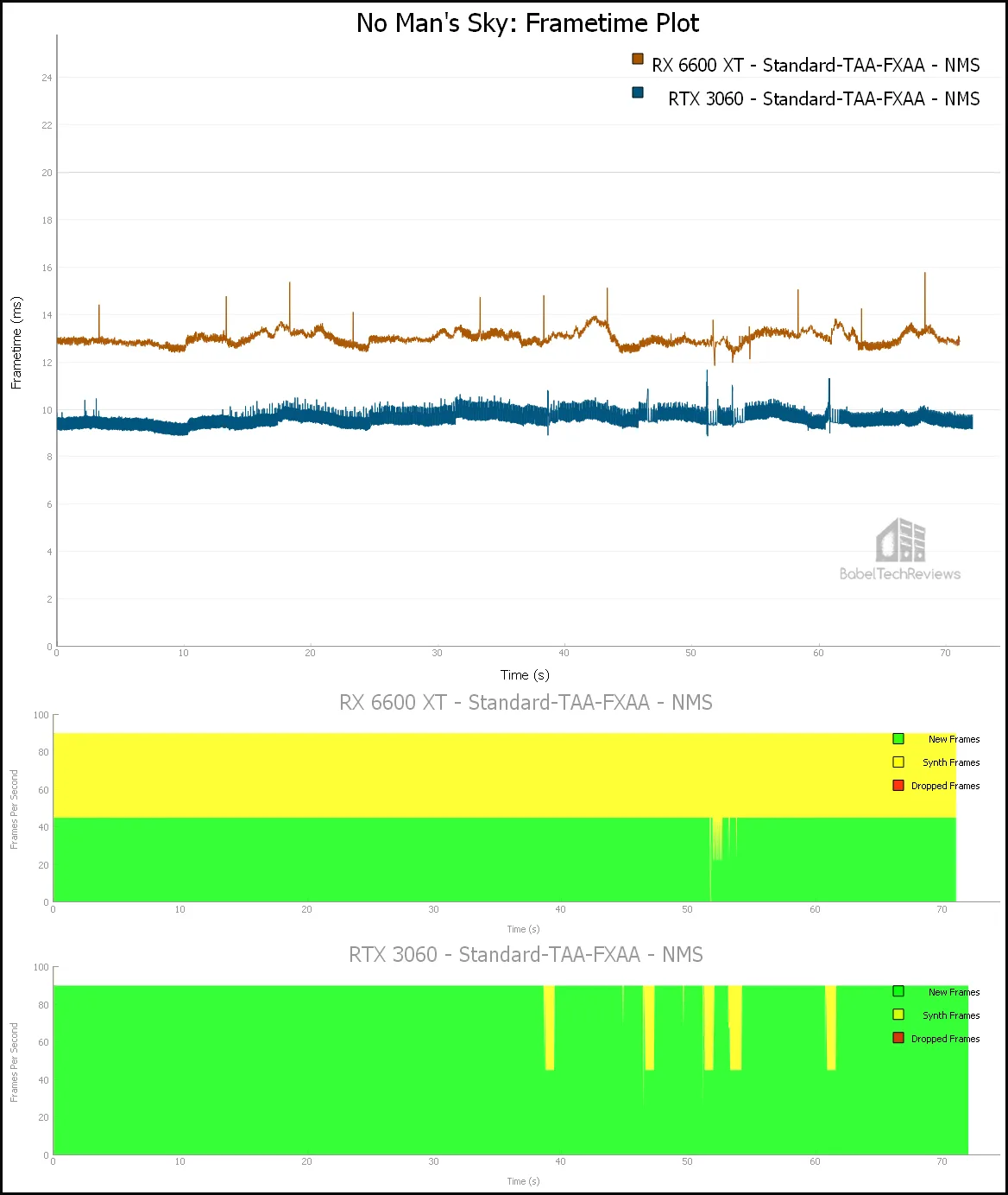Click the 'Frames Per Second' axis label of RX 6600 XT chart

(14, 809)
